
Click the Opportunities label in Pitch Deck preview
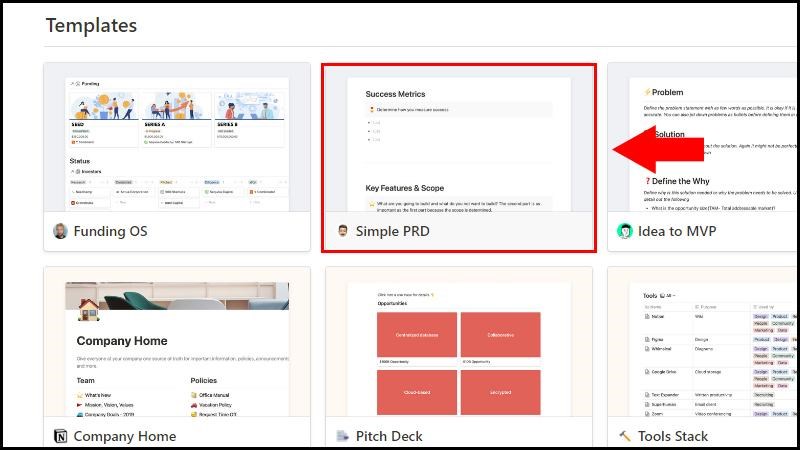pyautogui.click(x=392, y=304)
